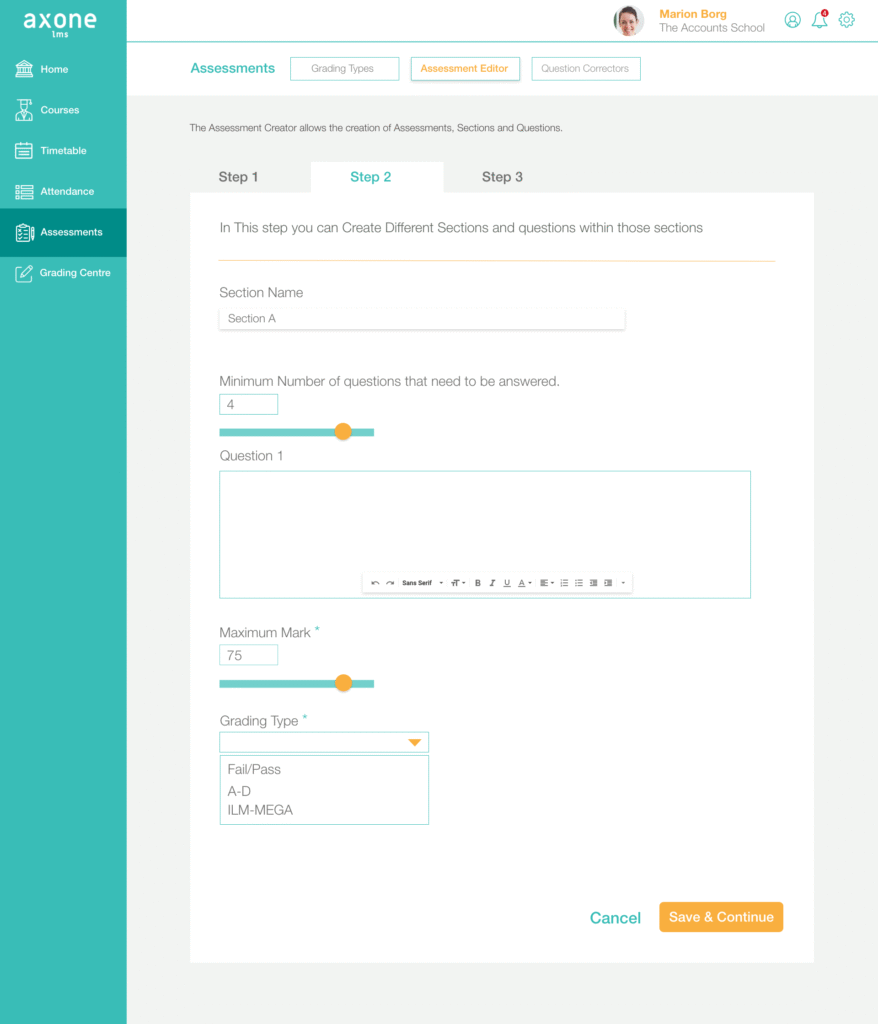Click the undo icon in editor toolbar
878x1024 pixels.
375,583
